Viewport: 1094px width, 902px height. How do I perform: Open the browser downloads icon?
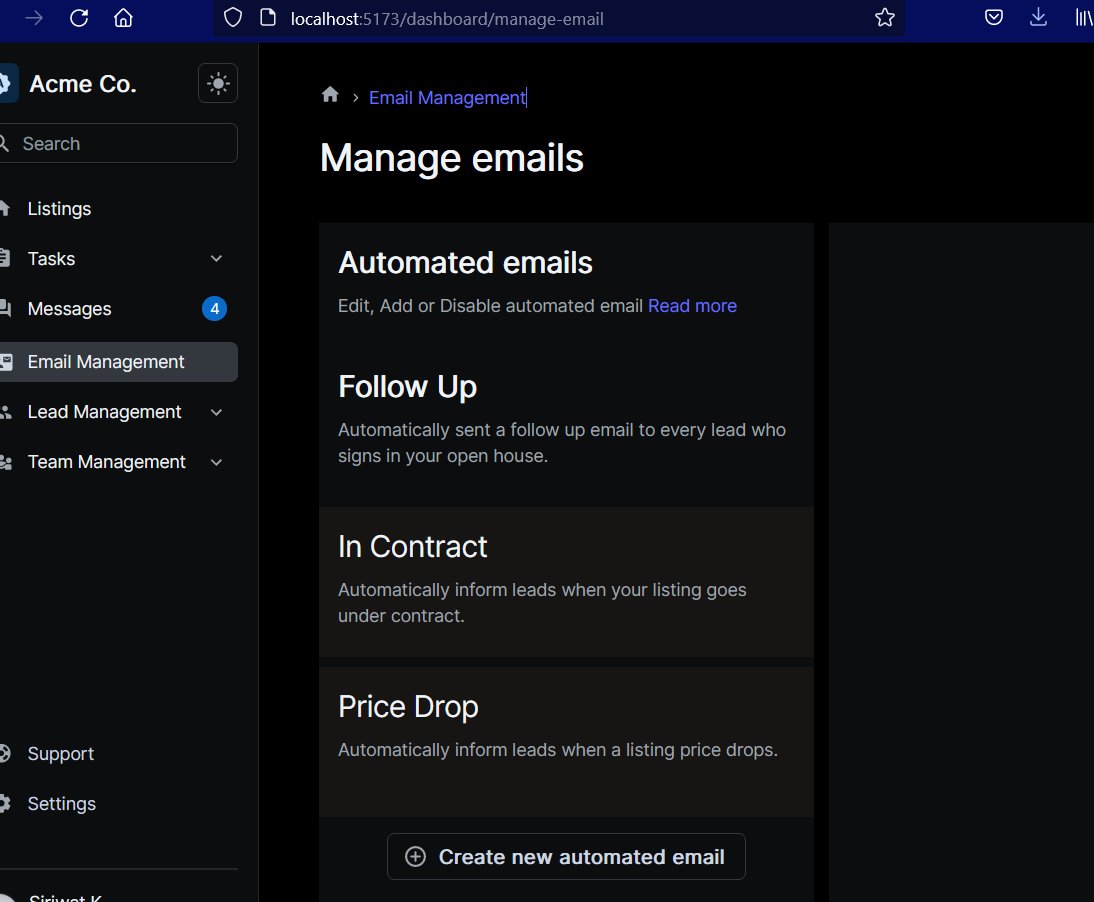coord(1038,18)
